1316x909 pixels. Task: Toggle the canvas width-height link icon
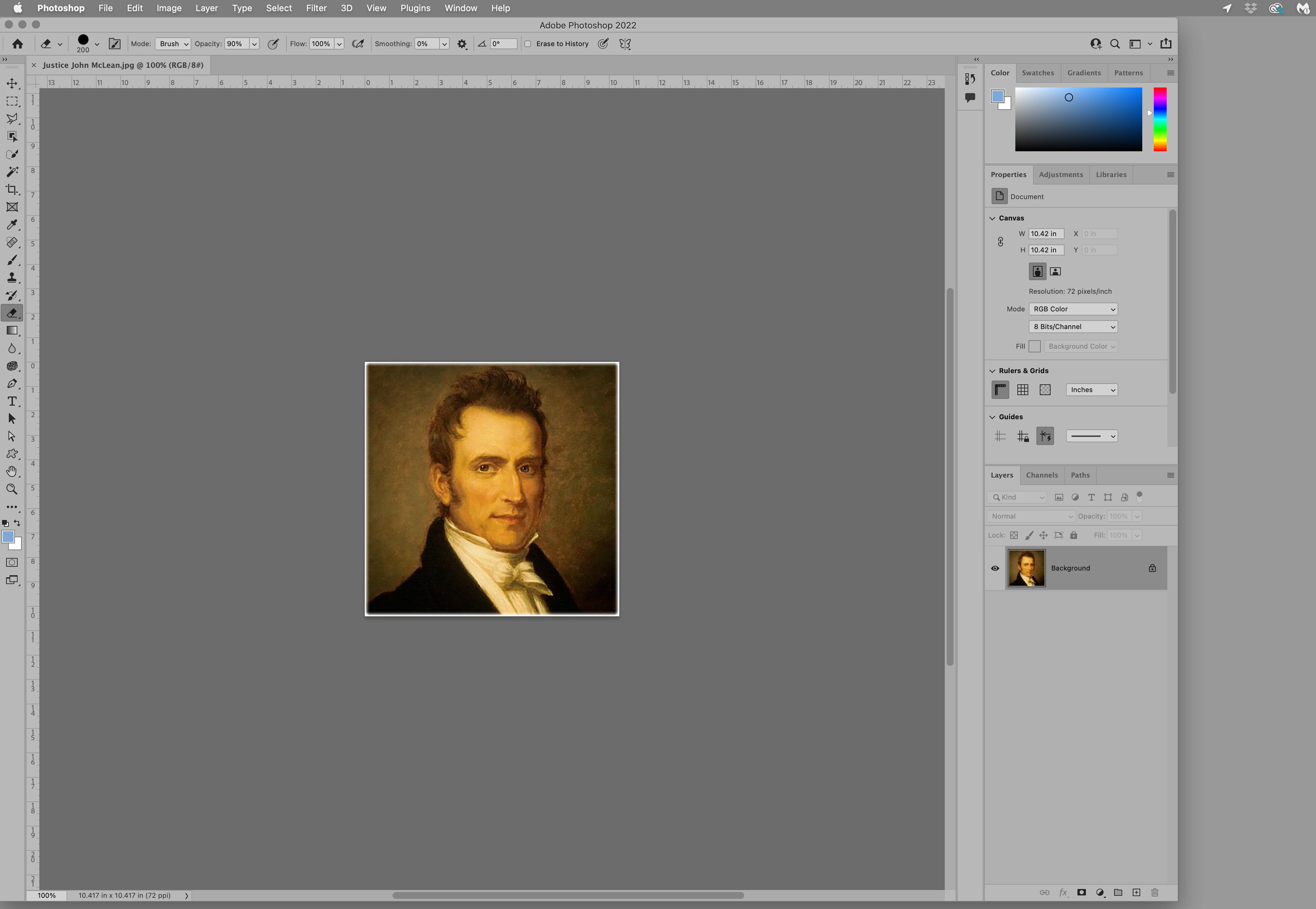(x=1000, y=242)
